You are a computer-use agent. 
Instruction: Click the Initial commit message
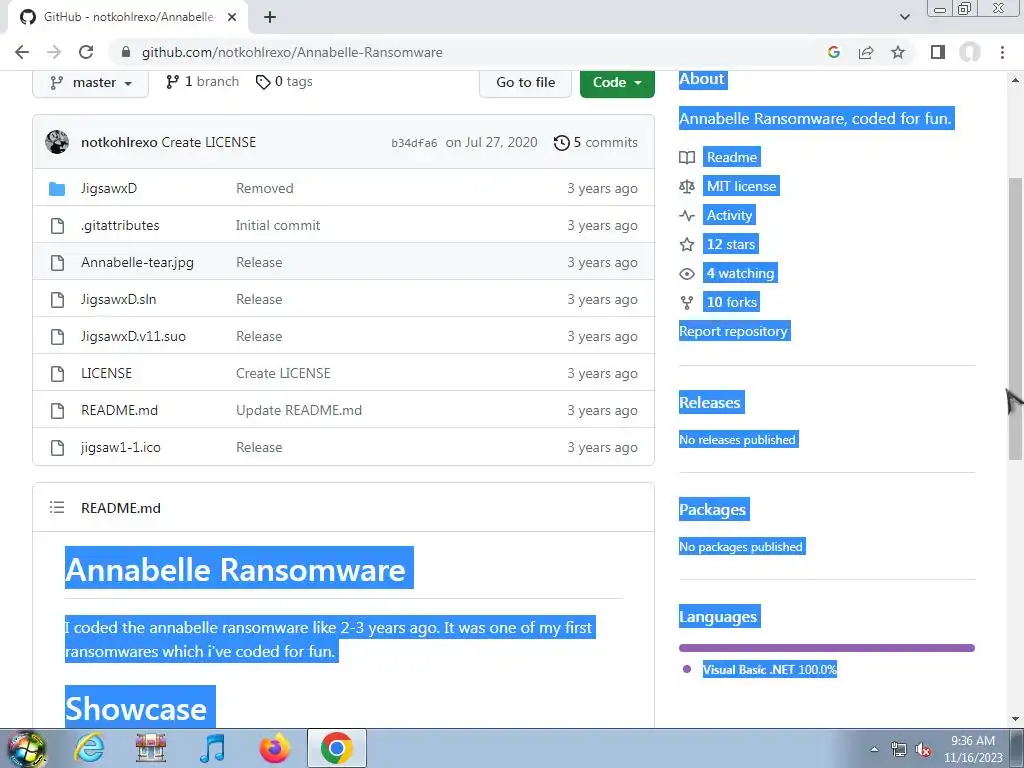(x=278, y=225)
